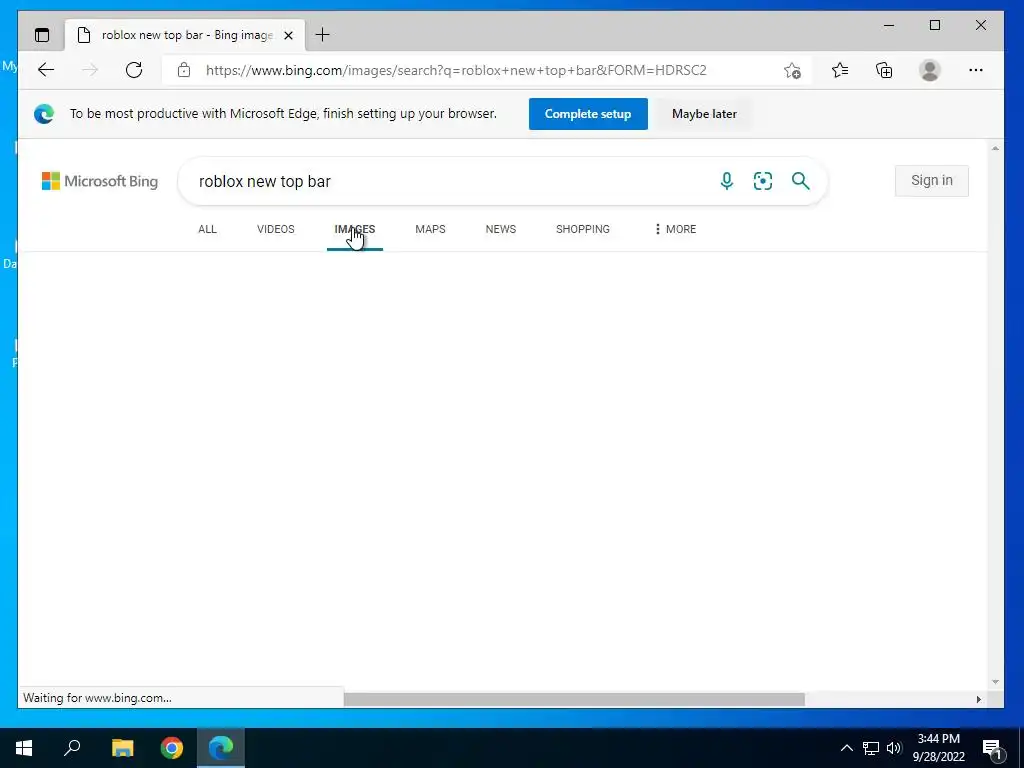Click the right scroll arrow
Viewport: 1024px width, 768px height.
978,699
